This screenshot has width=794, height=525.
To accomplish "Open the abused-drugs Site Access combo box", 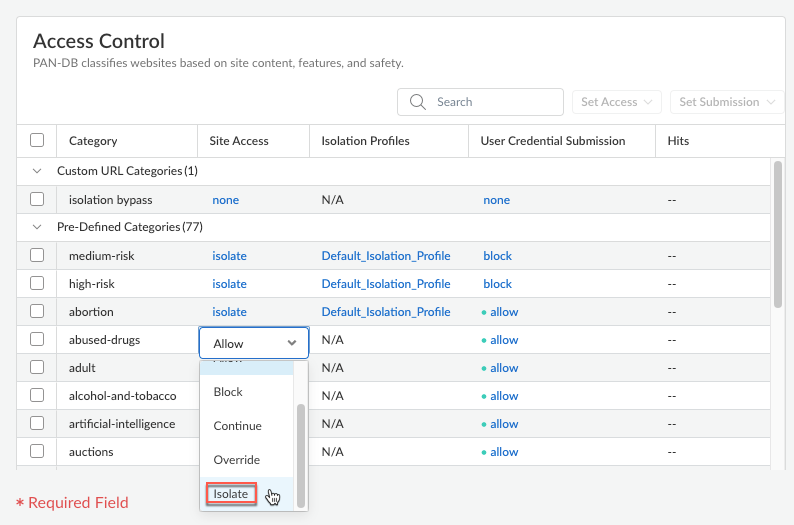I will 254,343.
